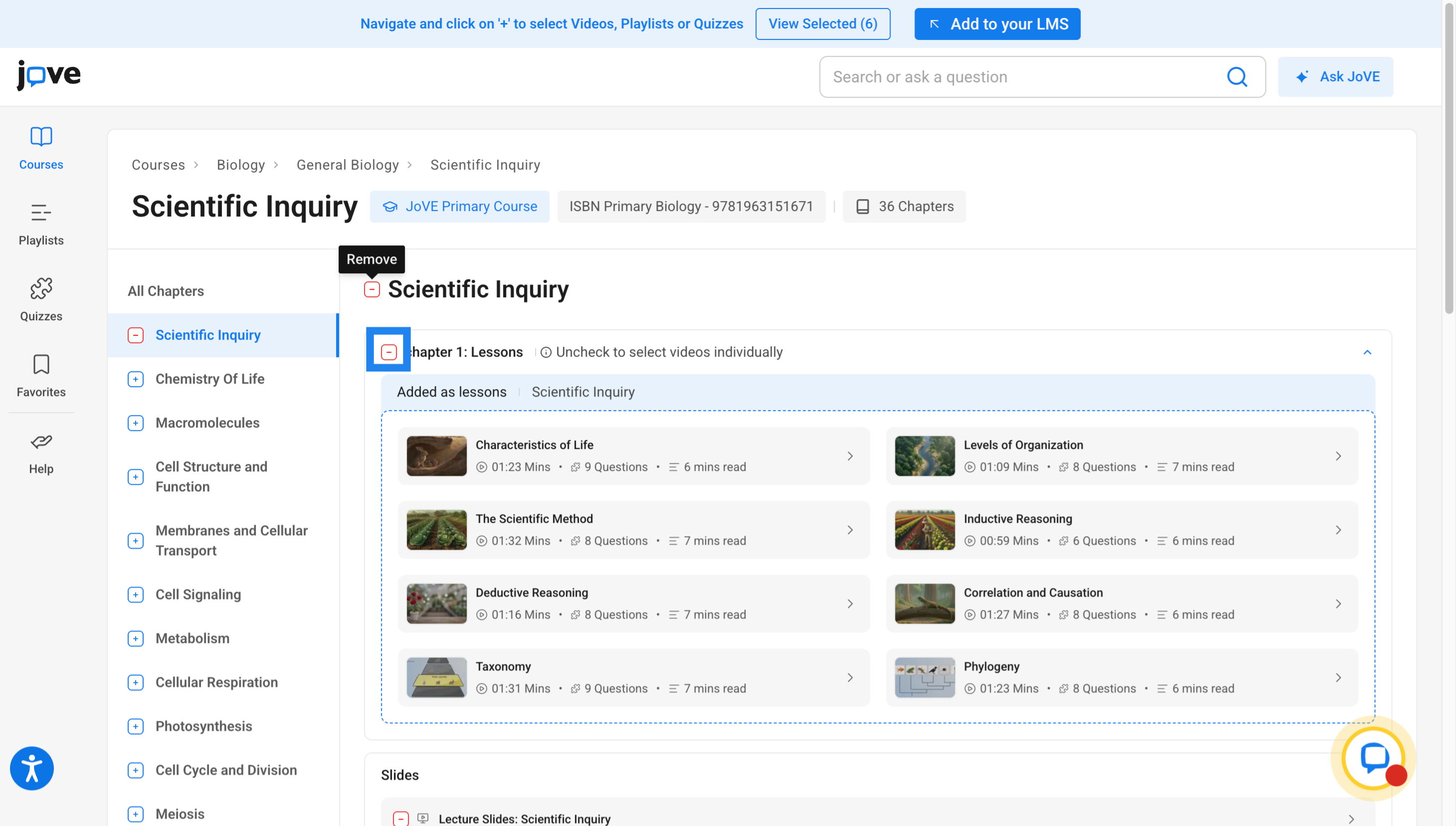Select Chemistry Of Life chapter

[x=210, y=379]
